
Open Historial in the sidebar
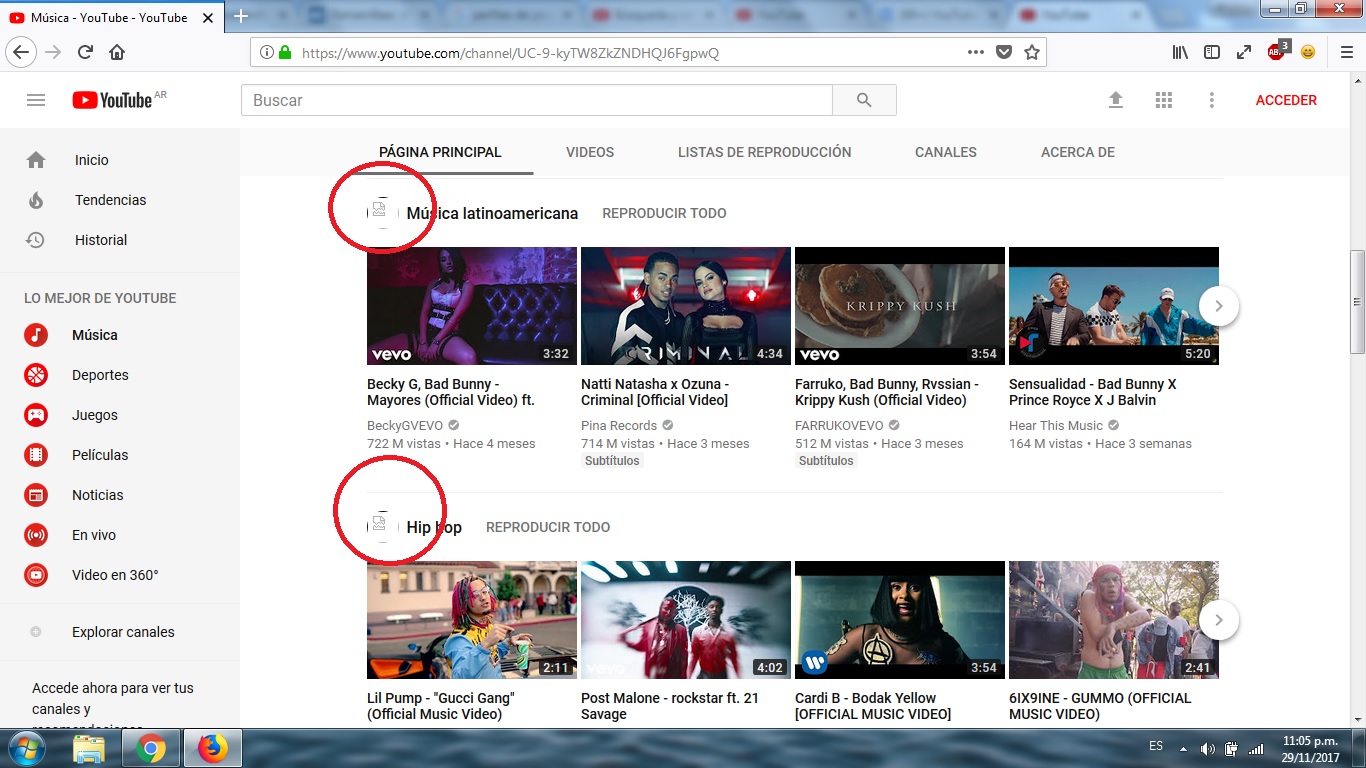120,240
